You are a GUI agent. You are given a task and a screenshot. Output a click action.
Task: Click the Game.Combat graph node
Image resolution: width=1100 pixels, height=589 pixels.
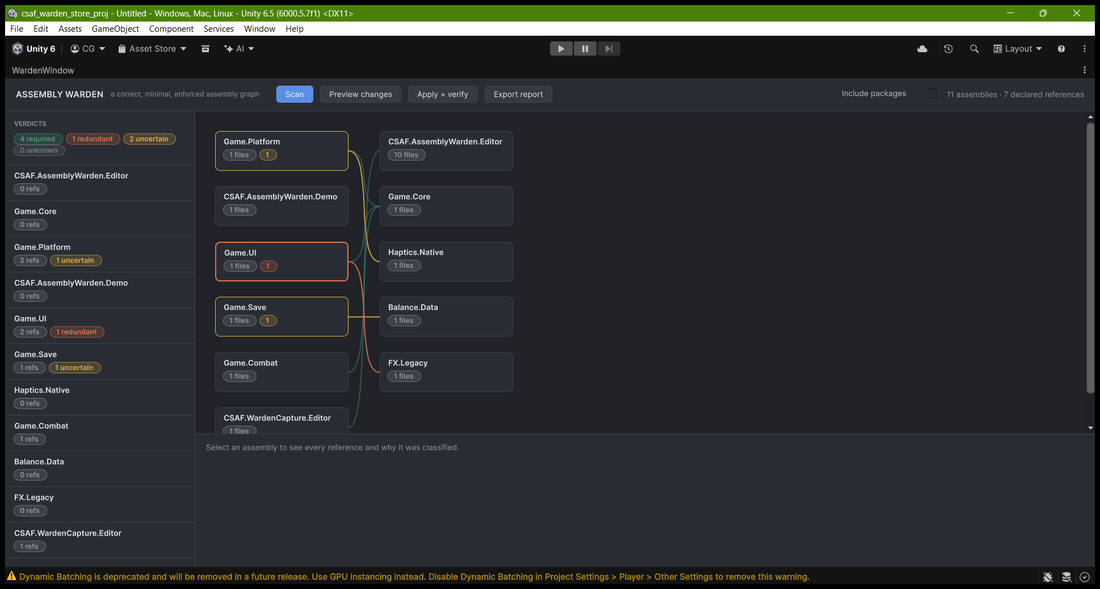[281, 372]
